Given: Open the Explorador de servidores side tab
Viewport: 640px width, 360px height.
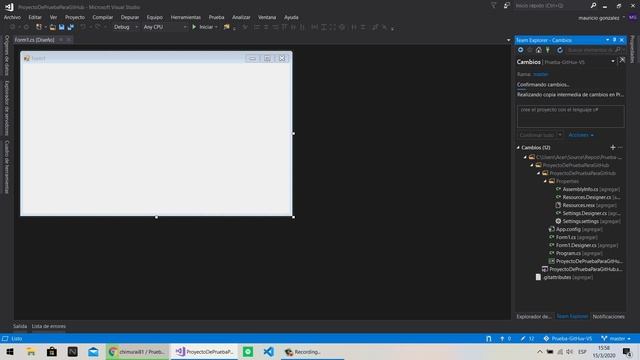Looking at the screenshot, I should click(7, 108).
